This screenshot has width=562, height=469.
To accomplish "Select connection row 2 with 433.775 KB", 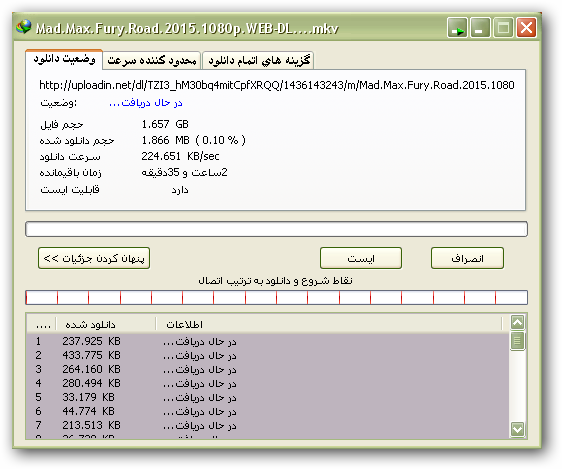I will click(268, 355).
